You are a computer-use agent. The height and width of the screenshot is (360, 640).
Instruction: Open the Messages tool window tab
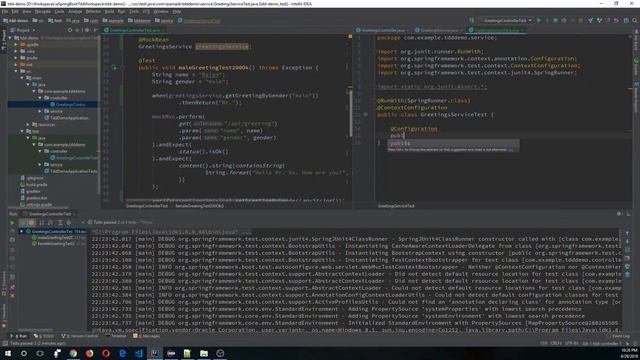point(147,336)
